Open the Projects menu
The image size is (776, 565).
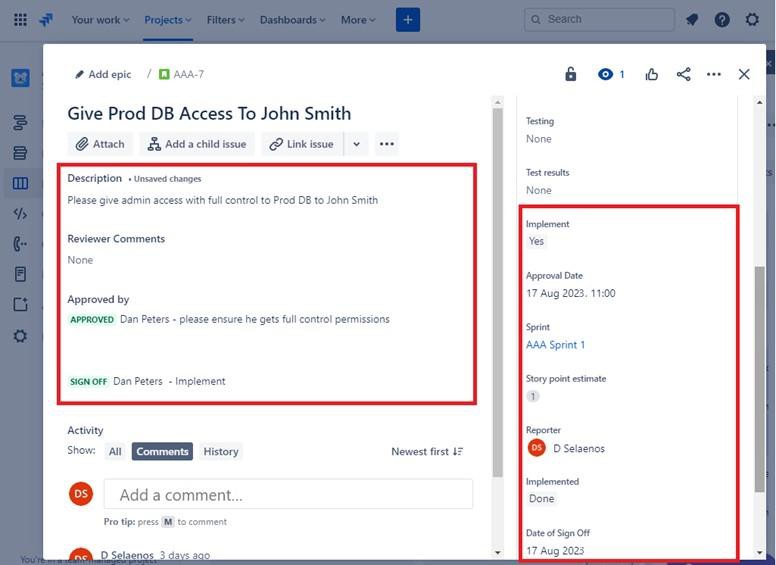(168, 20)
